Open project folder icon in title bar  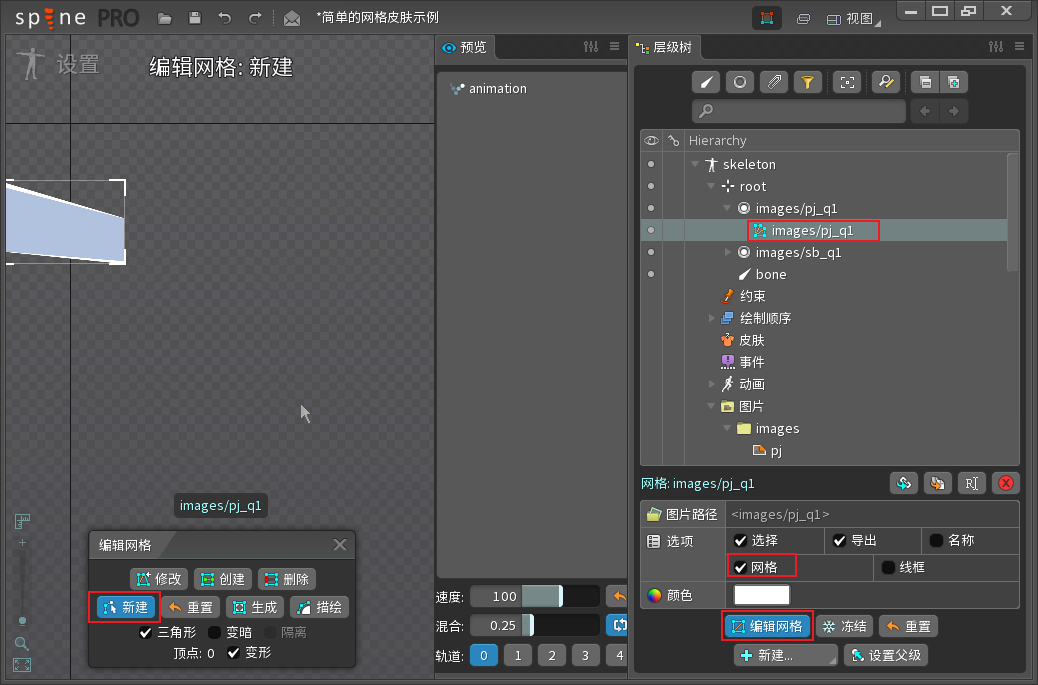pos(165,19)
